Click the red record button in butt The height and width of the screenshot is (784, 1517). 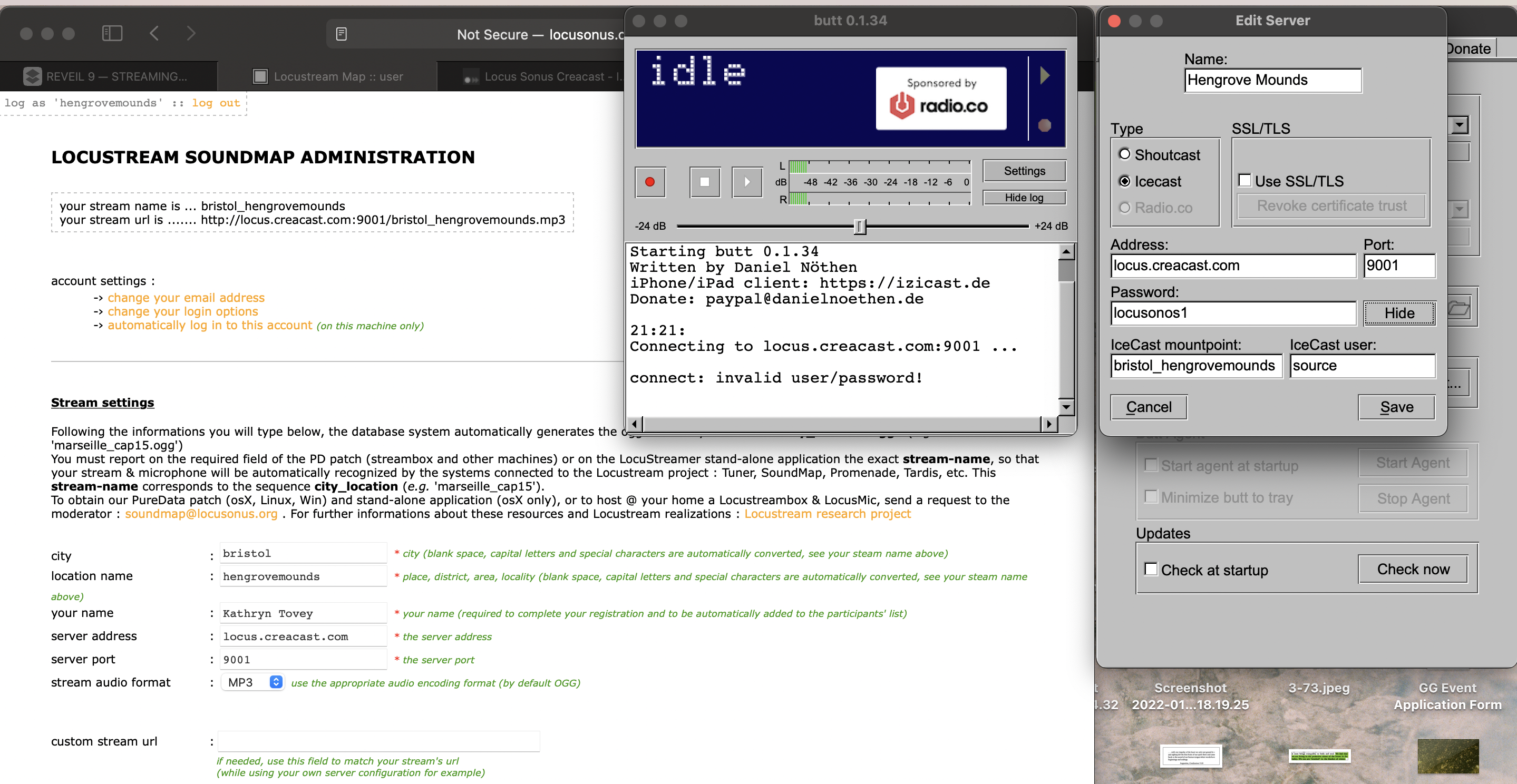(x=650, y=182)
